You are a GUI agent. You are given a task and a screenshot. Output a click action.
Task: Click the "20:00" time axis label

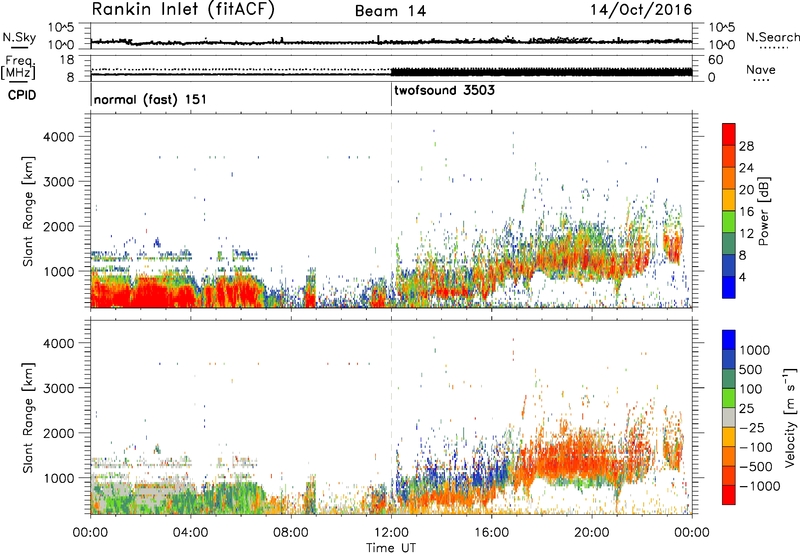(x=592, y=533)
